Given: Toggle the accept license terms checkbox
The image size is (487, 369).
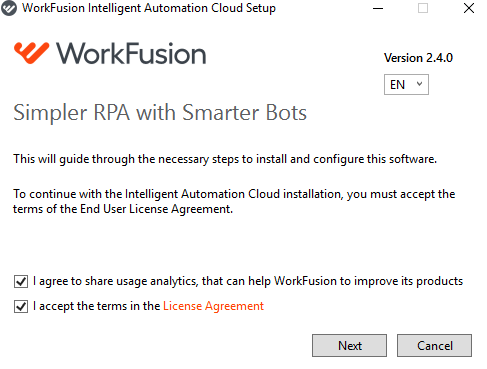Looking at the screenshot, I should [21, 306].
